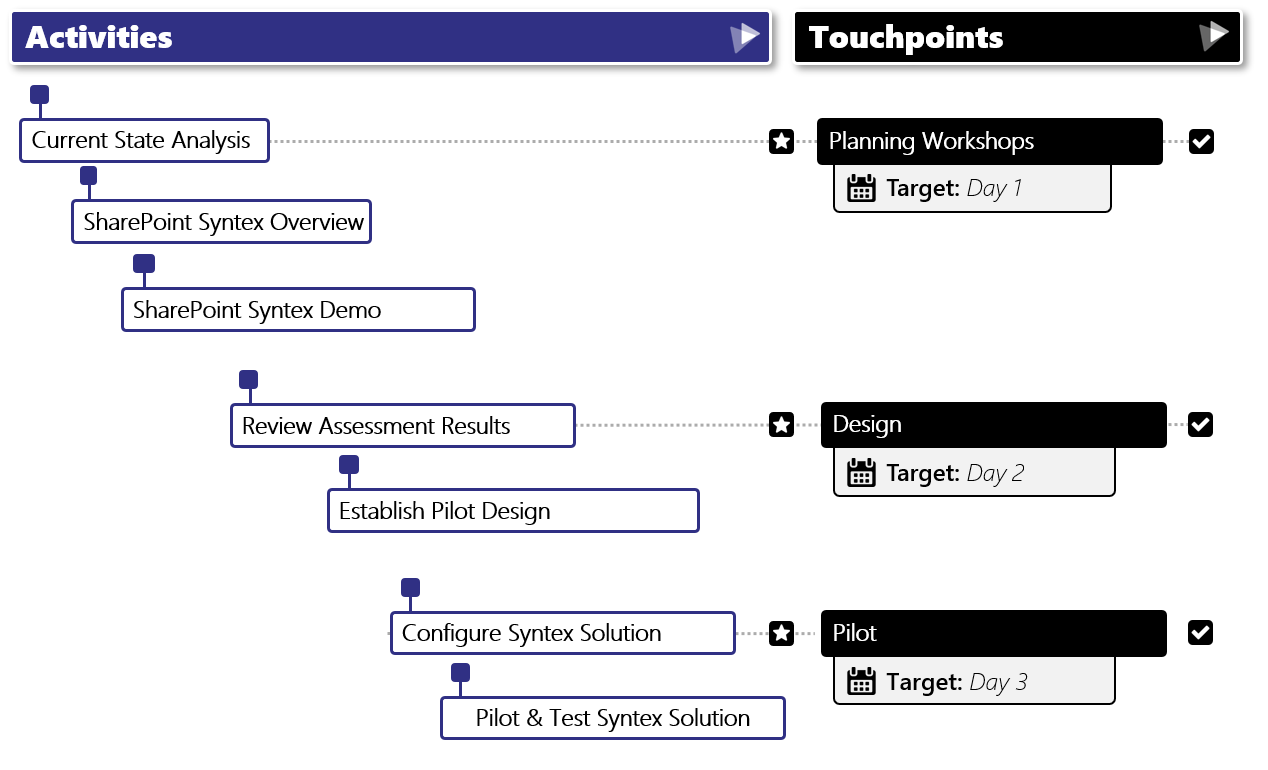Click the play arrow icon in Activities header
The height and width of the screenshot is (770, 1268).
point(744,38)
